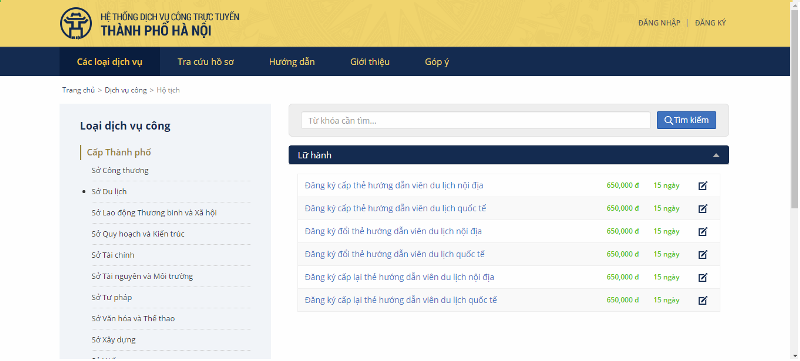Select Sở Công thương in sidebar
Viewport: 800px width, 361px height.
click(x=120, y=170)
